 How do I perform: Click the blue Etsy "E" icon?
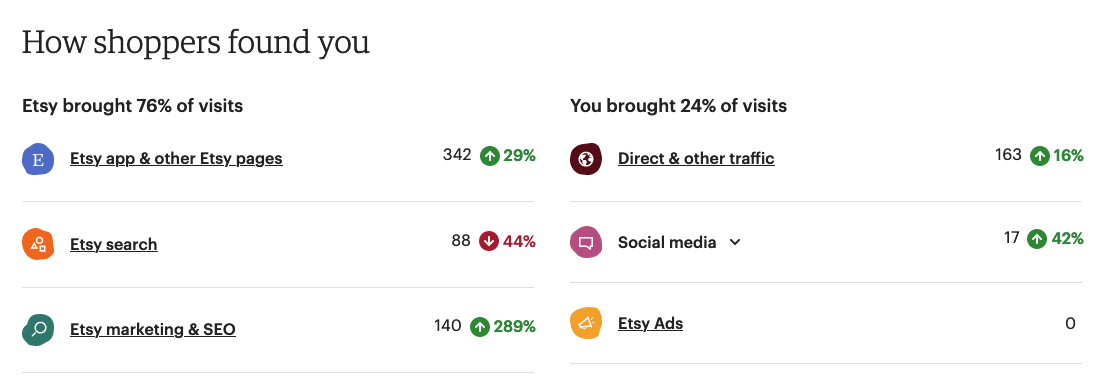38,159
